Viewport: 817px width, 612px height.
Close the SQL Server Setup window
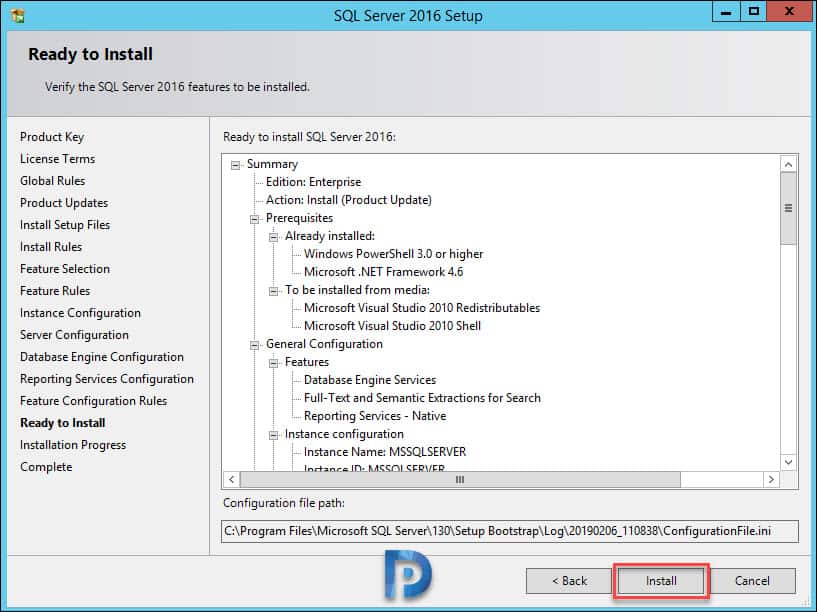click(789, 11)
